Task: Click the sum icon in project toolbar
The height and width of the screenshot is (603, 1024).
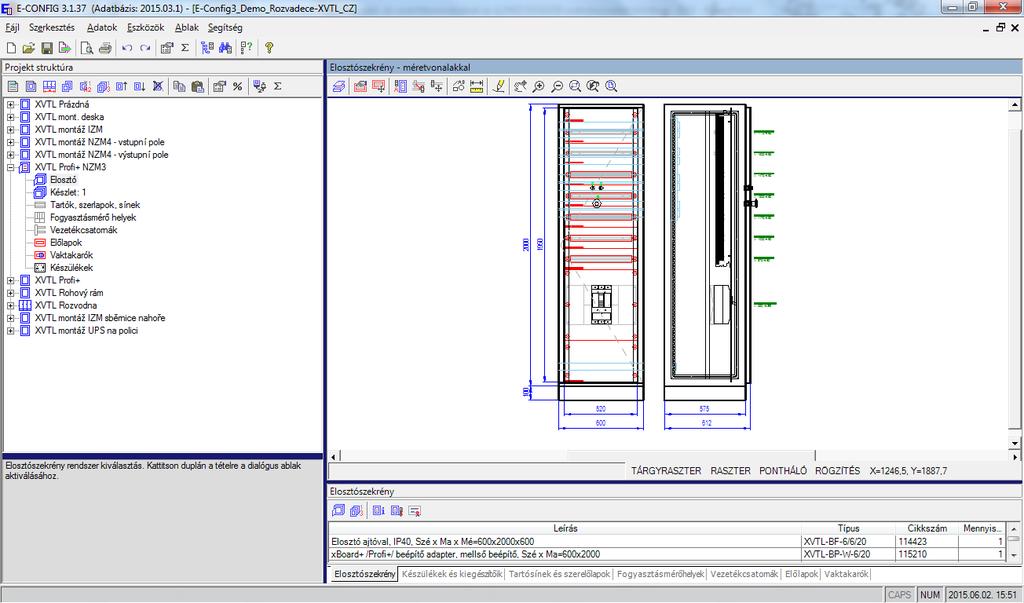Action: pos(278,86)
